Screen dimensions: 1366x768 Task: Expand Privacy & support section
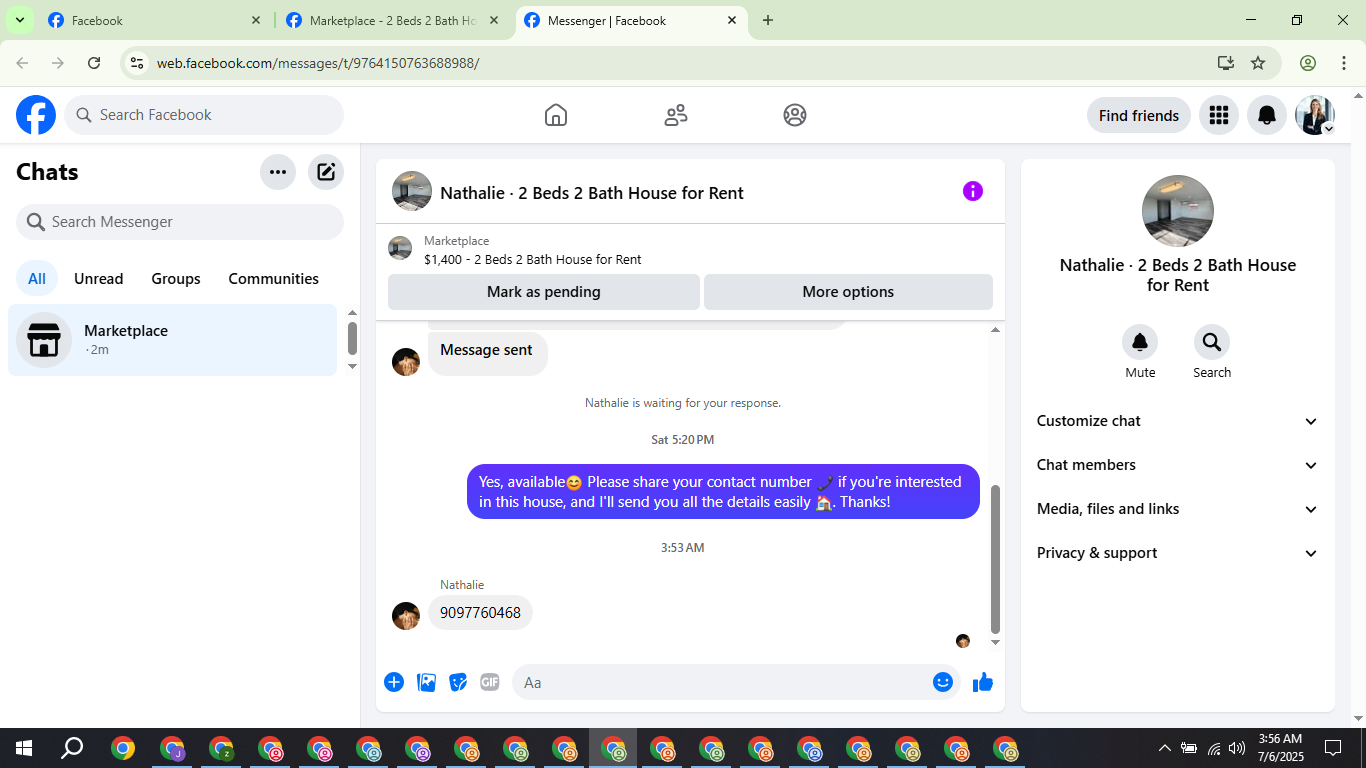1178,553
